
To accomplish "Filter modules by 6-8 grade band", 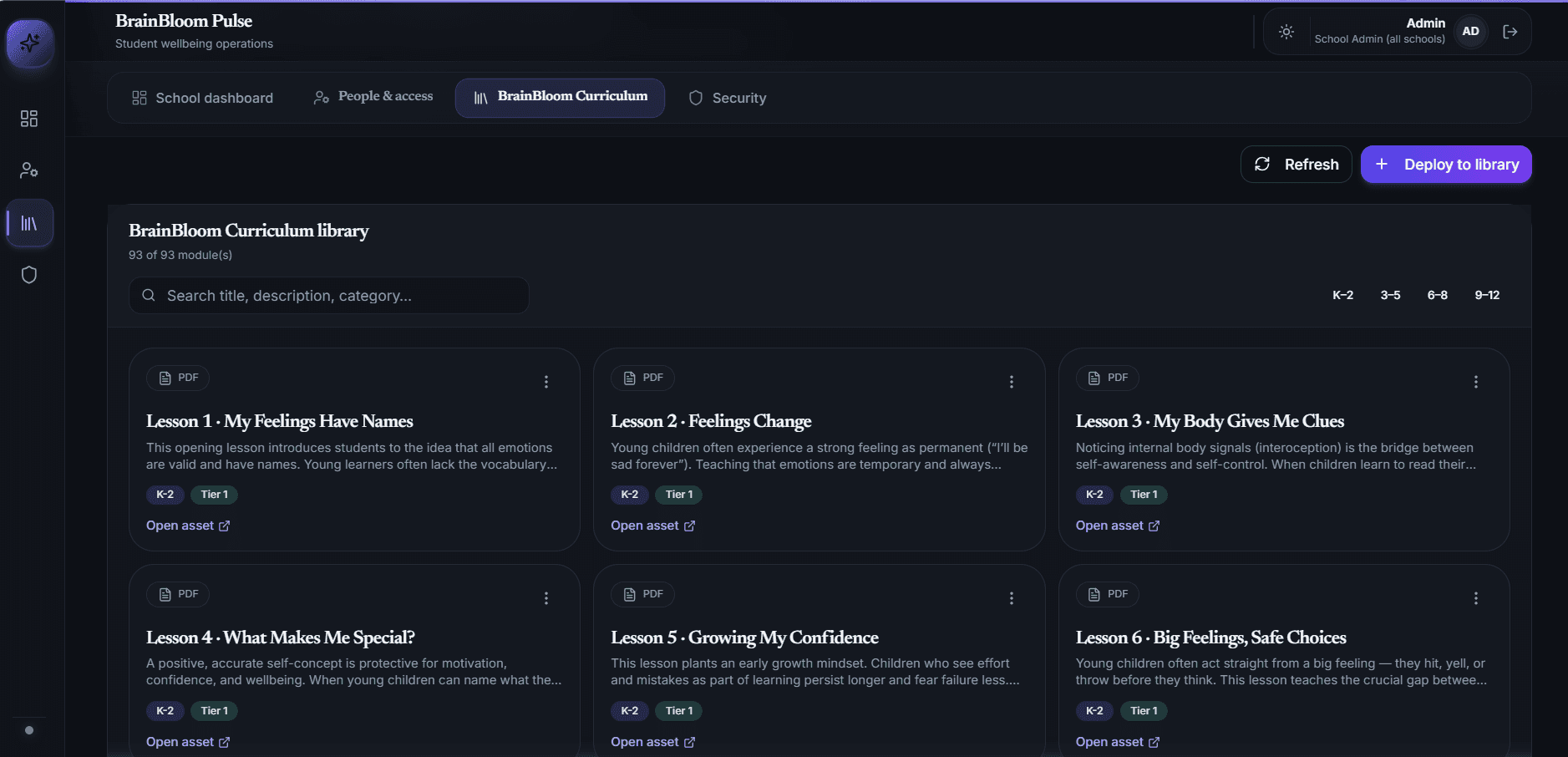I will coord(1438,295).
